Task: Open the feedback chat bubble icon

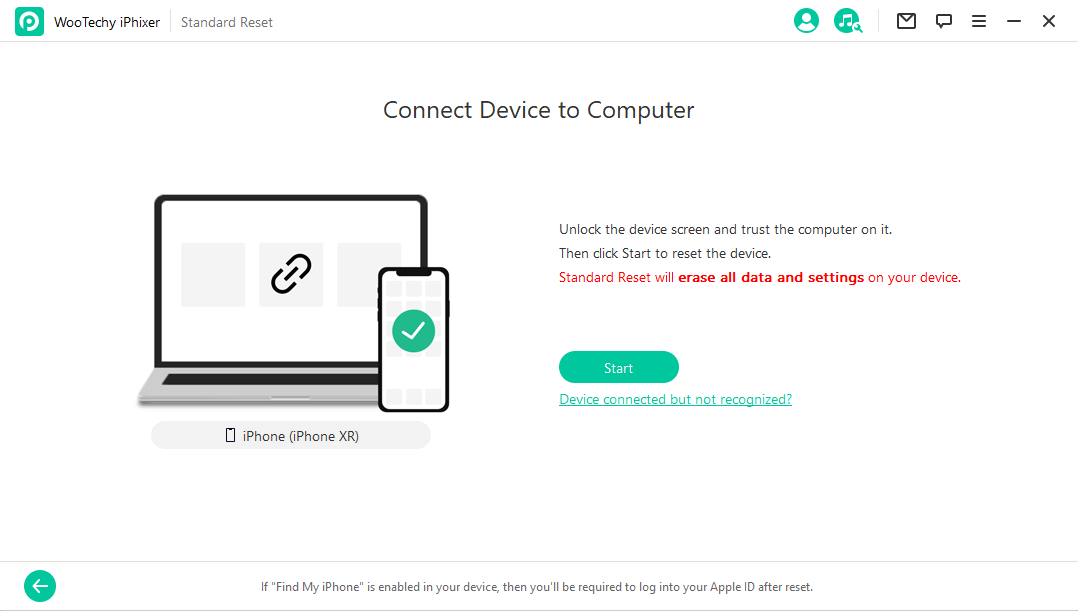Action: click(x=943, y=21)
